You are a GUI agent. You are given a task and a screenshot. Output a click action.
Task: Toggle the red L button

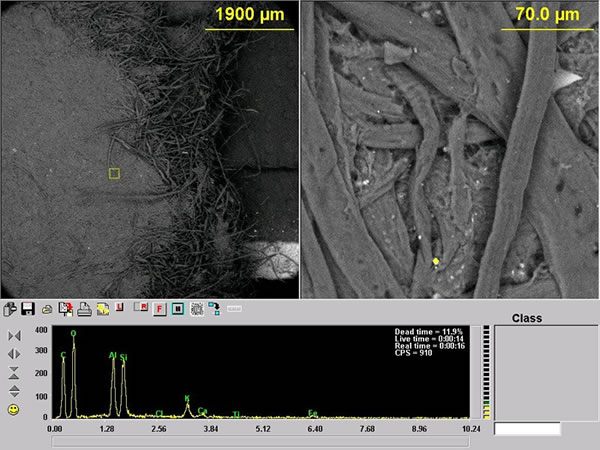click(x=120, y=307)
